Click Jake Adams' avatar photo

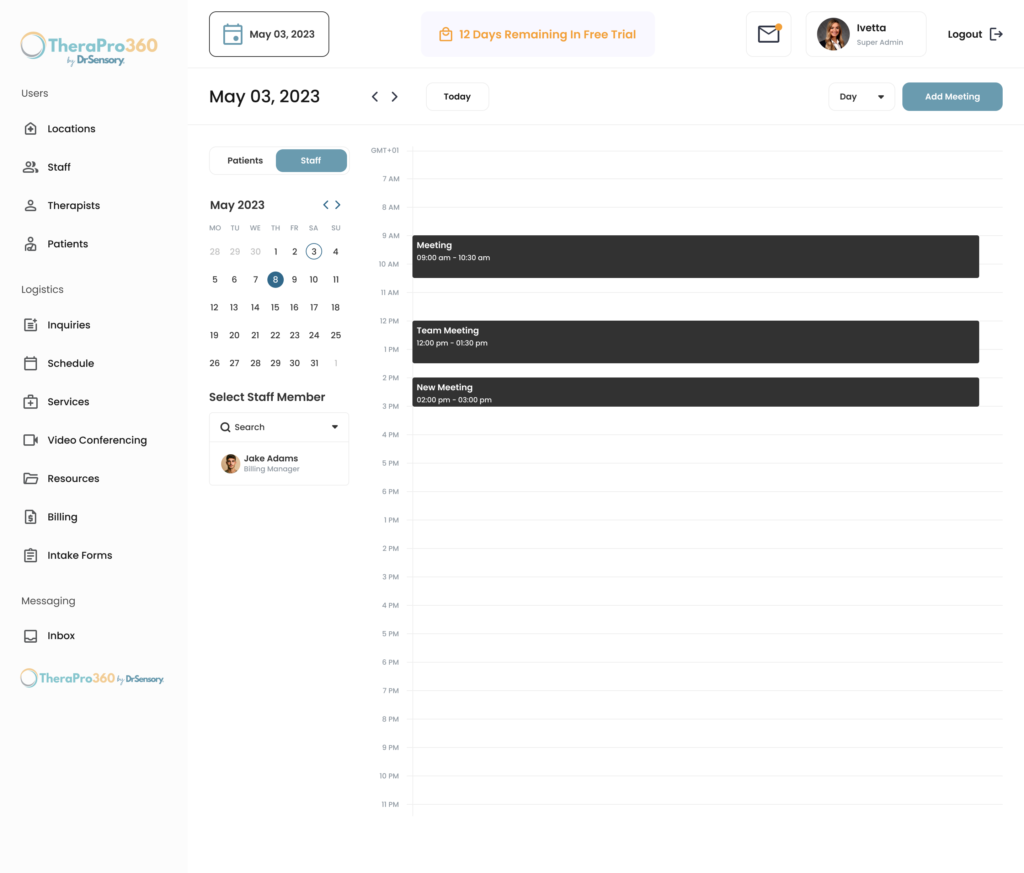[230, 464]
